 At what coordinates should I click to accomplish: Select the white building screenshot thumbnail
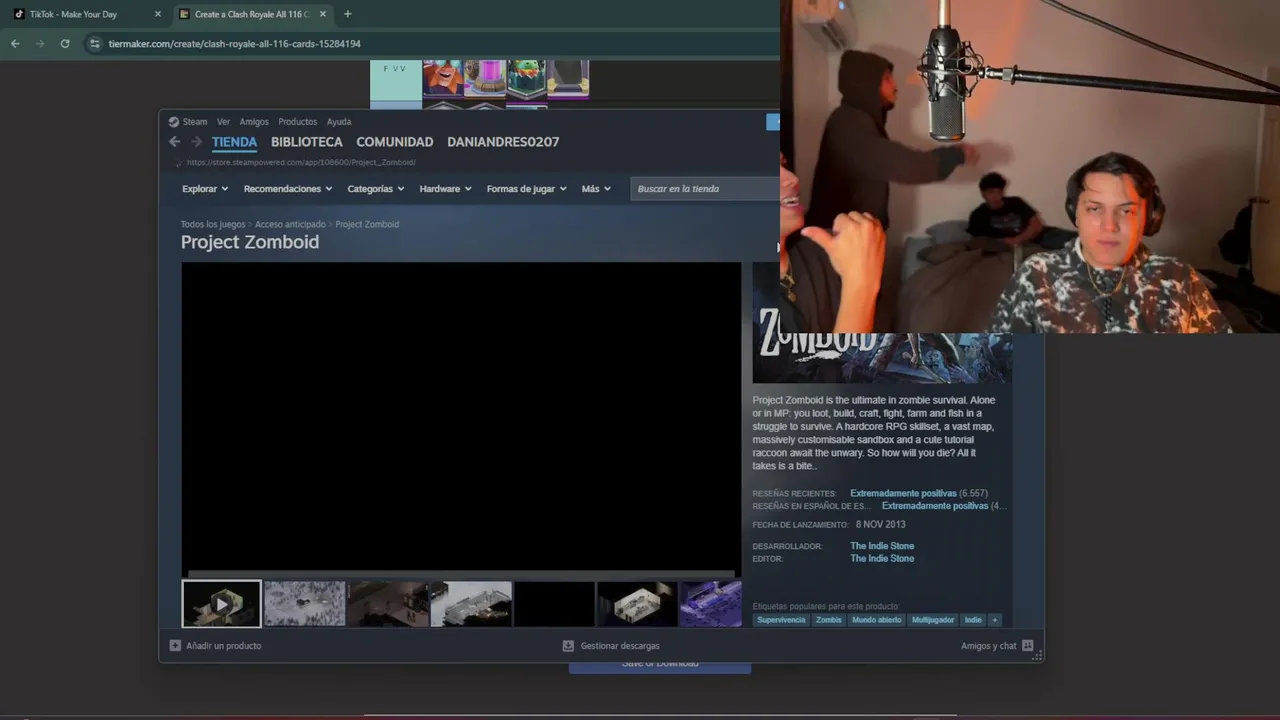coord(471,604)
